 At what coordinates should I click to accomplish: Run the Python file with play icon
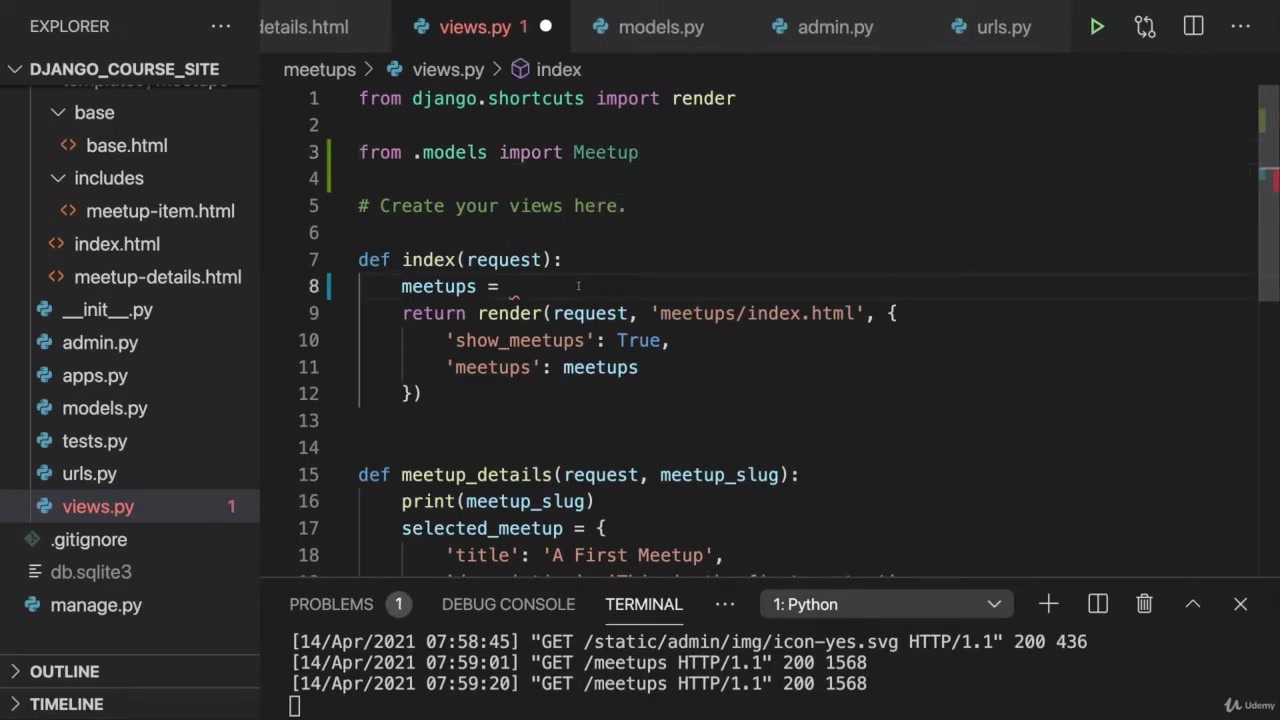tap(1097, 27)
